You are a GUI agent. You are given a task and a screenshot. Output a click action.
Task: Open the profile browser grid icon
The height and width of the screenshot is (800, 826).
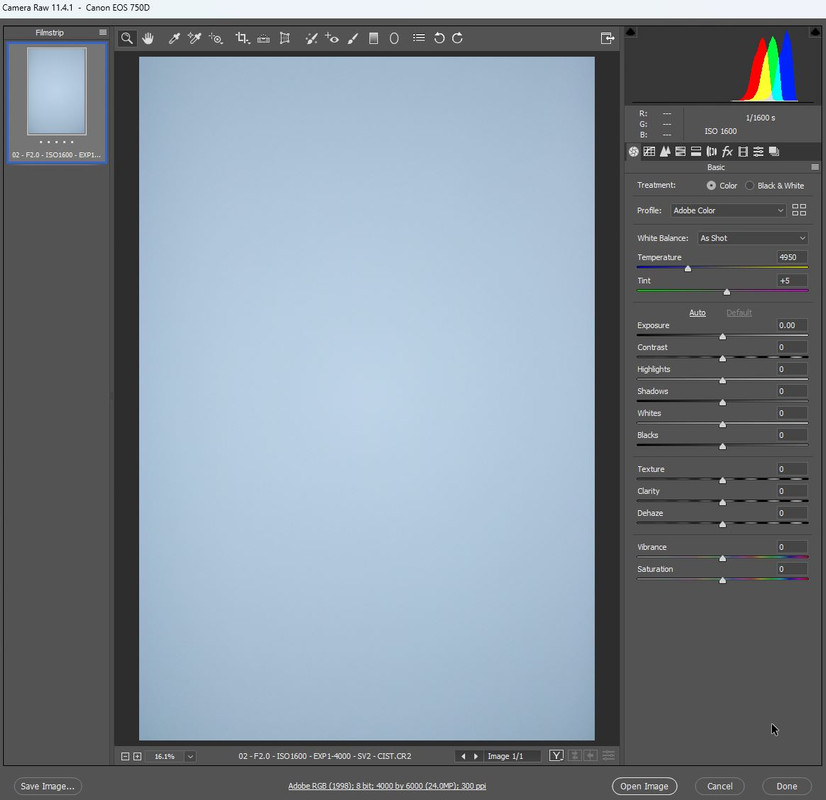click(799, 210)
